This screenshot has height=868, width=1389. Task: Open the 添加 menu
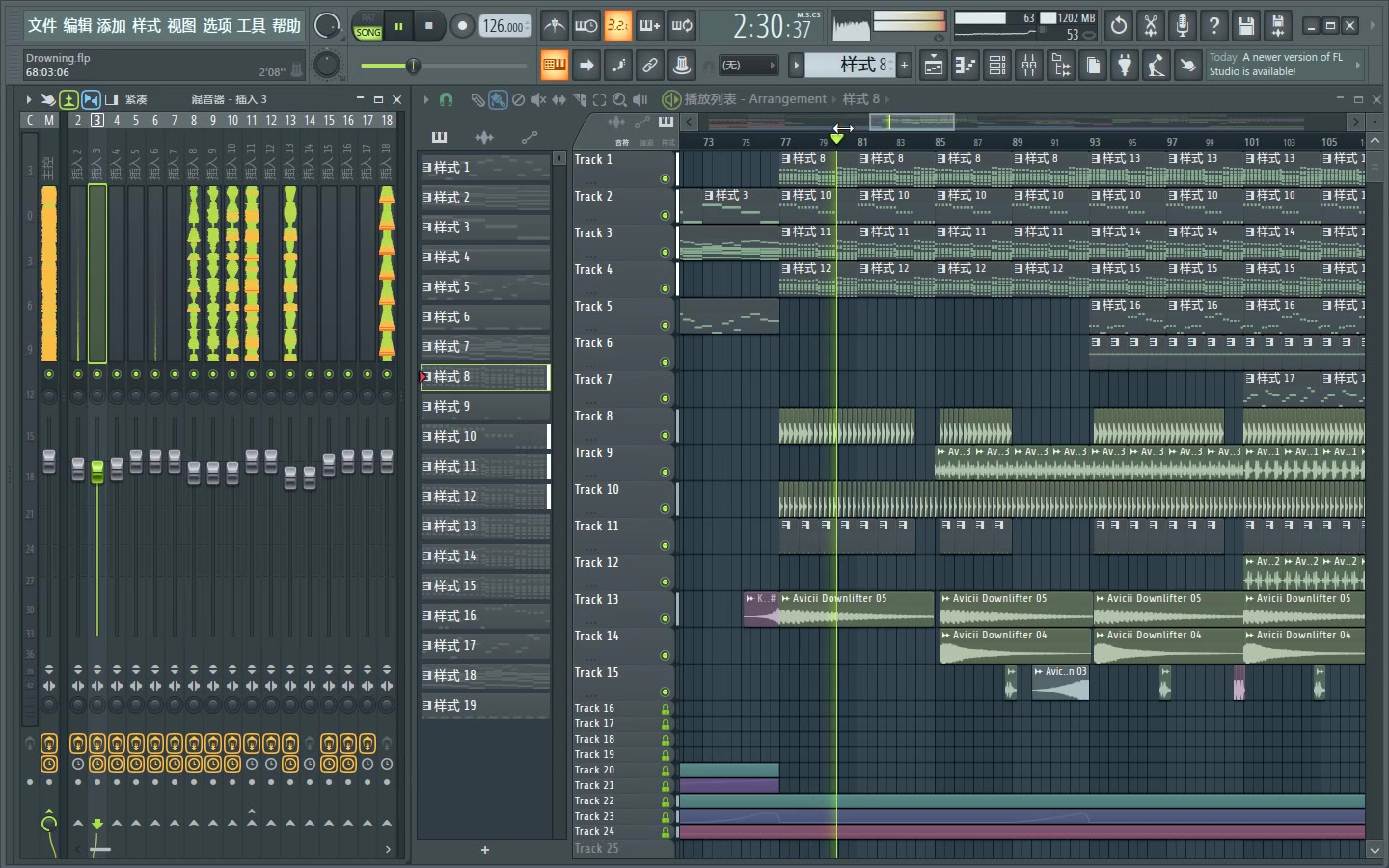pyautogui.click(x=112, y=26)
